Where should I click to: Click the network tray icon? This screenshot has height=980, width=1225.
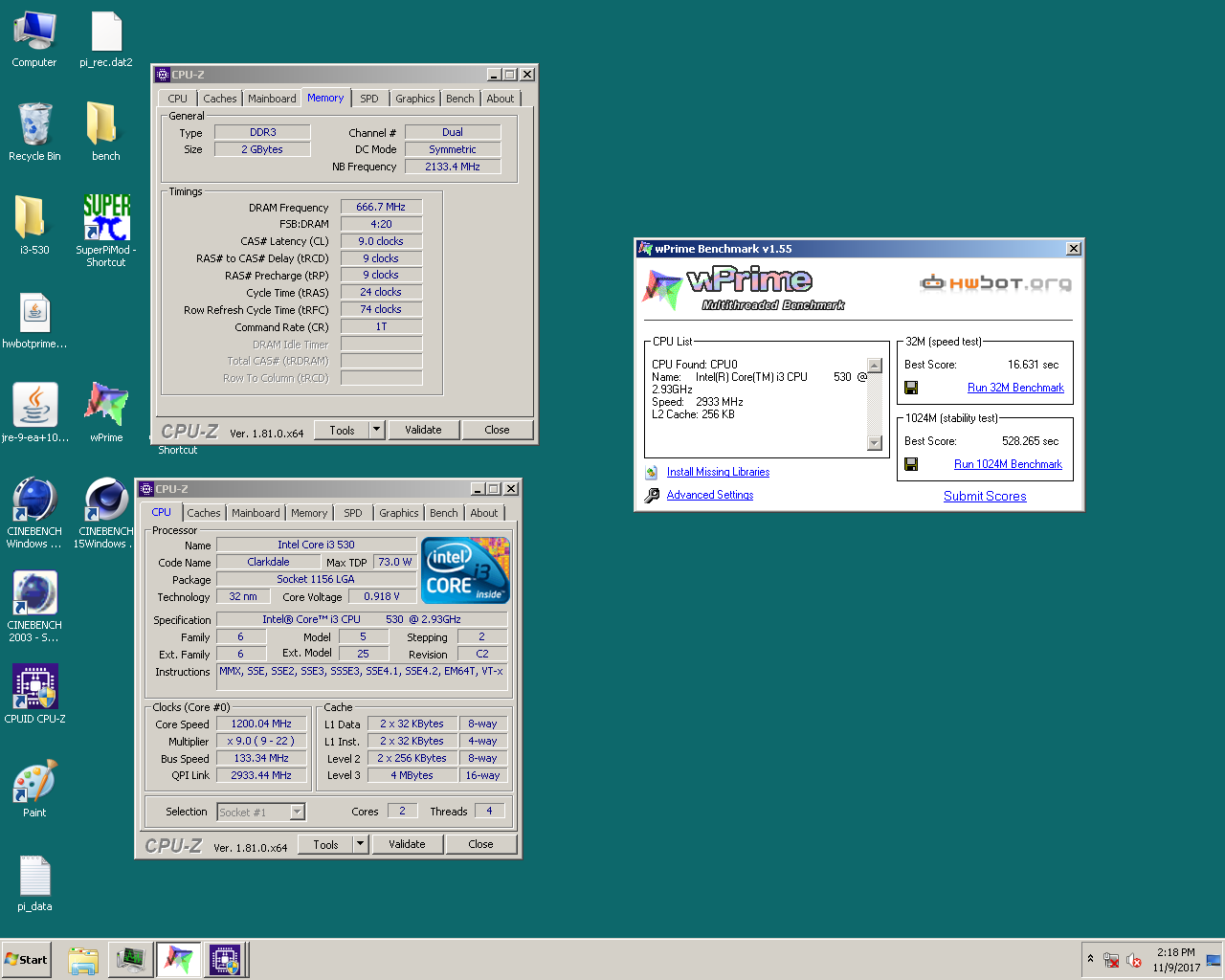pyautogui.click(x=1111, y=960)
